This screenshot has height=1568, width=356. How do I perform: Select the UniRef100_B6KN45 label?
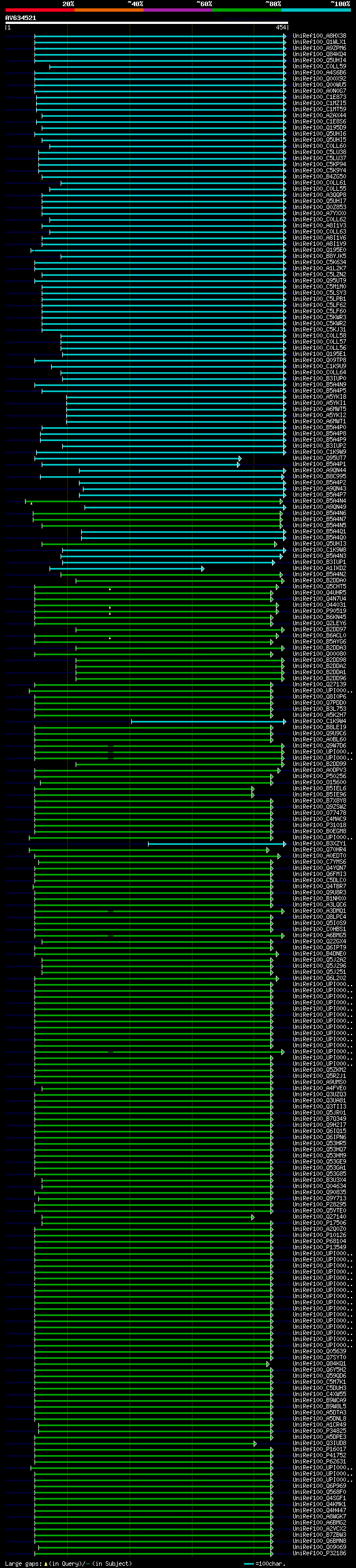[319, 617]
